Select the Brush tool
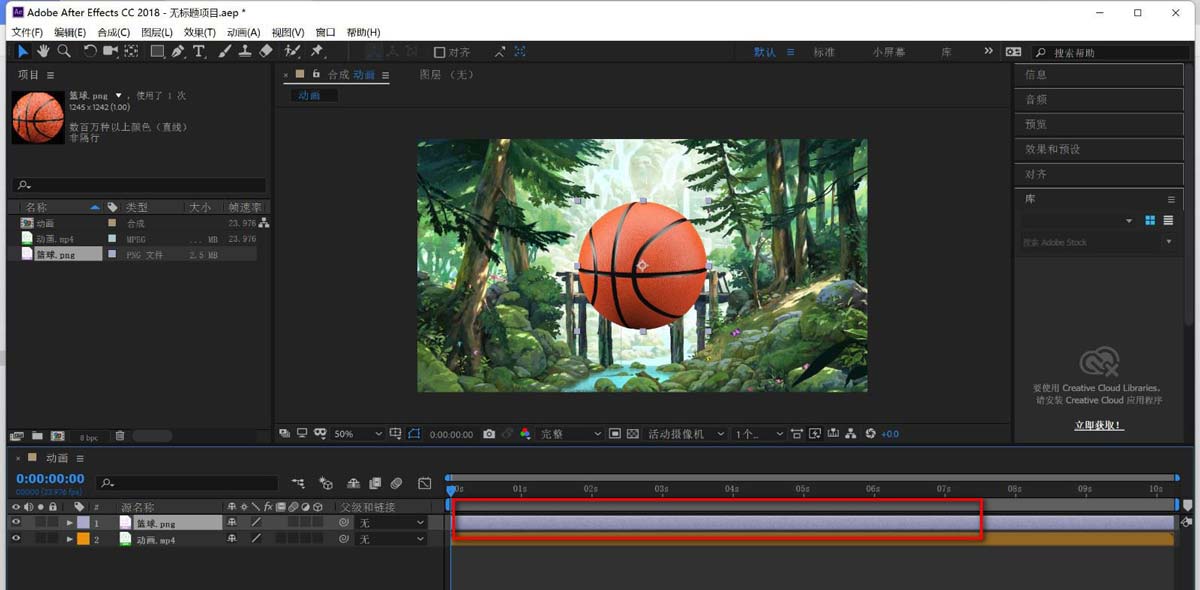The image size is (1200, 590). pos(225,51)
